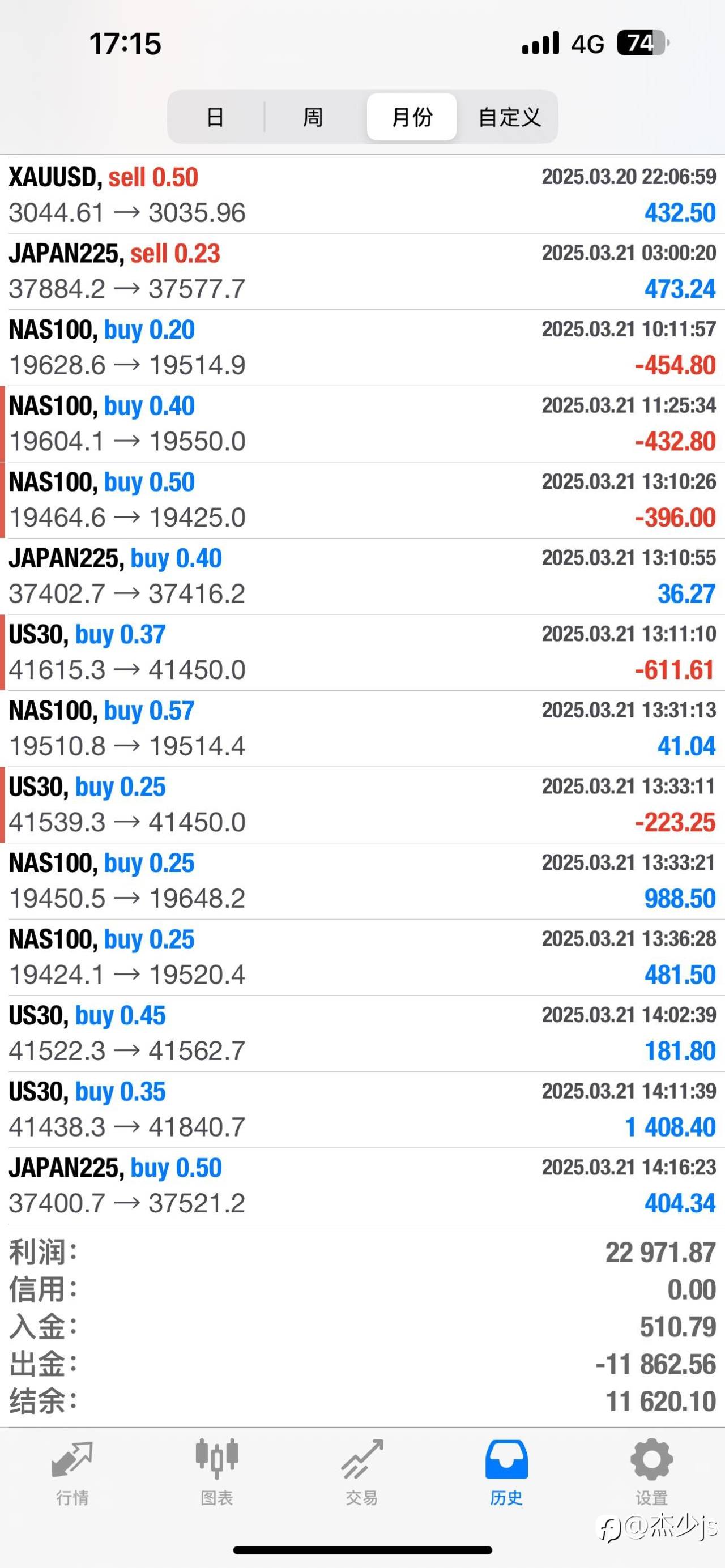725x1568 pixels.
Task: Open the 设置 settings gear icon
Action: coord(651,1460)
